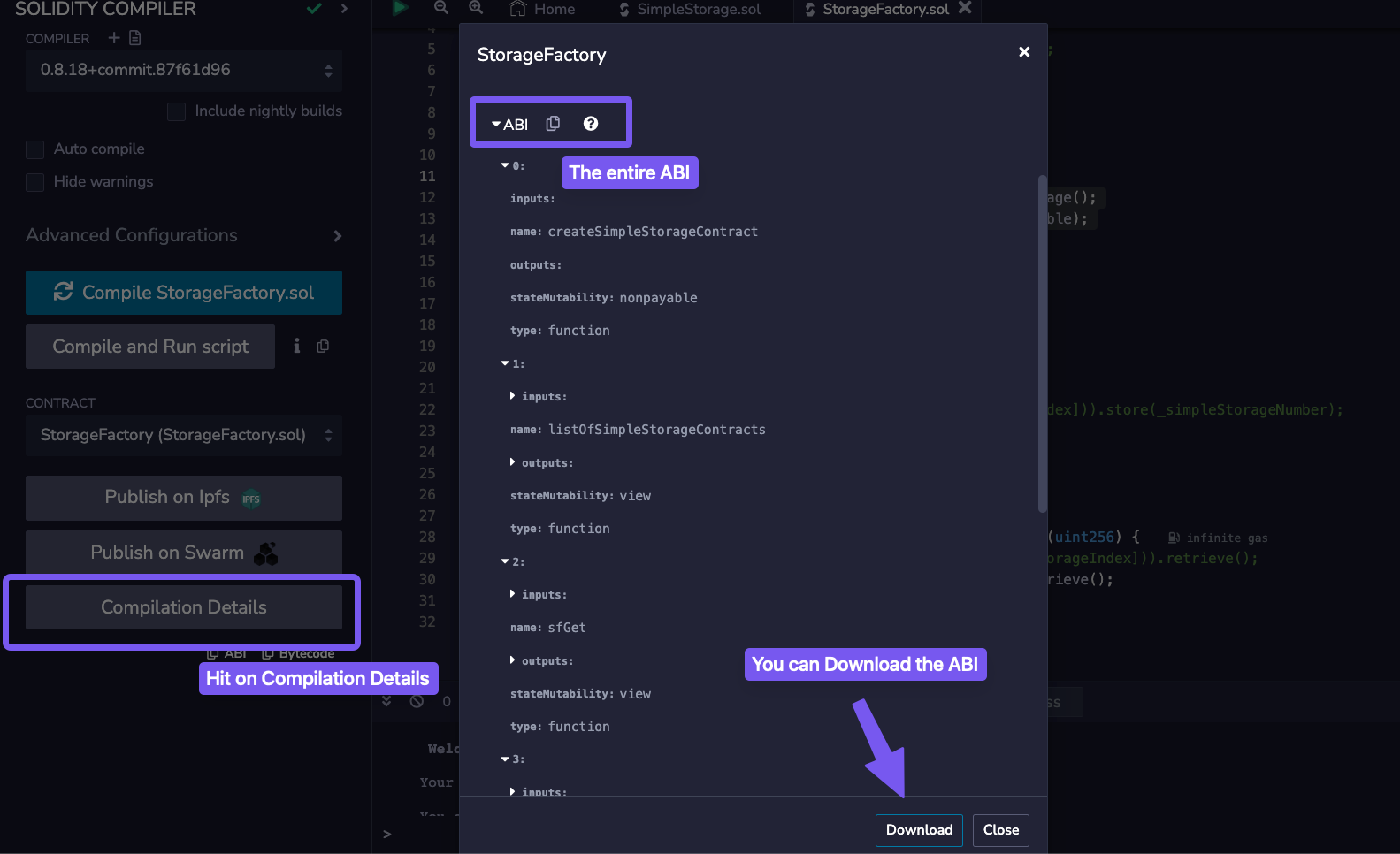
Task: Copy the ABI using the modal's copy icon
Action: tap(553, 124)
